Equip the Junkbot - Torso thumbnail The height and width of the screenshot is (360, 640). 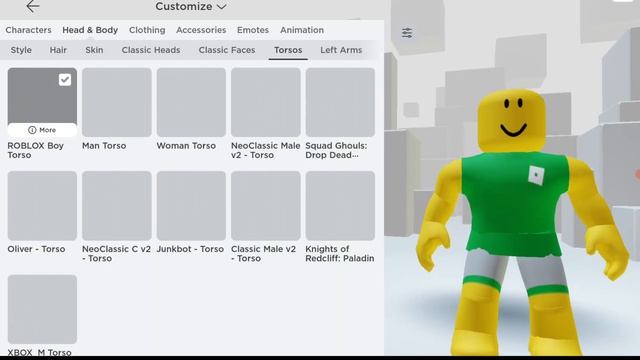tap(191, 206)
